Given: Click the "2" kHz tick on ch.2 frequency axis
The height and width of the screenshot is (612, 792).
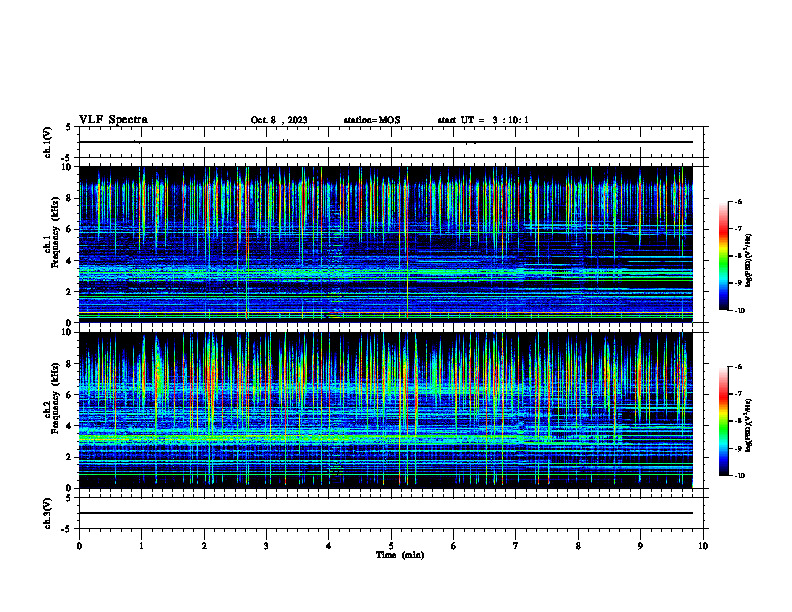Looking at the screenshot, I should pyautogui.click(x=69, y=457).
